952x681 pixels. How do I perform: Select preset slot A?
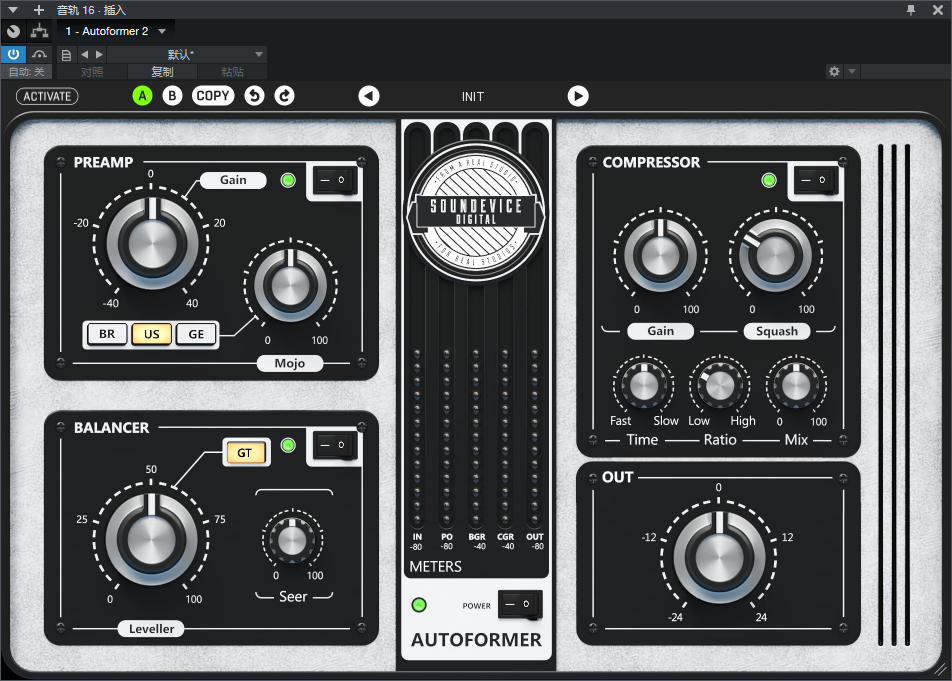tap(142, 96)
